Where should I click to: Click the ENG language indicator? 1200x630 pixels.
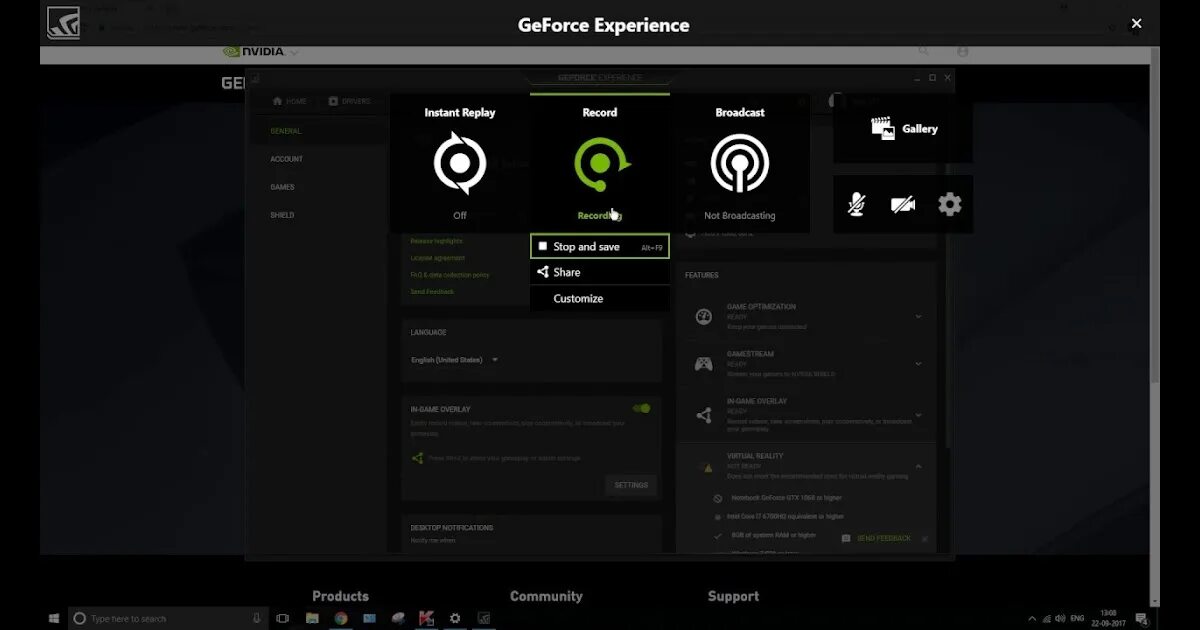click(x=1077, y=619)
